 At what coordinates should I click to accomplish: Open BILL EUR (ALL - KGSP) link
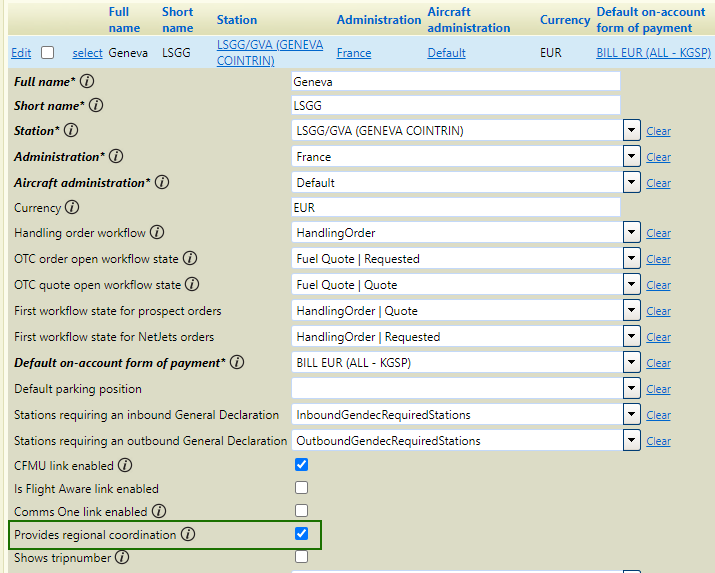(653, 53)
